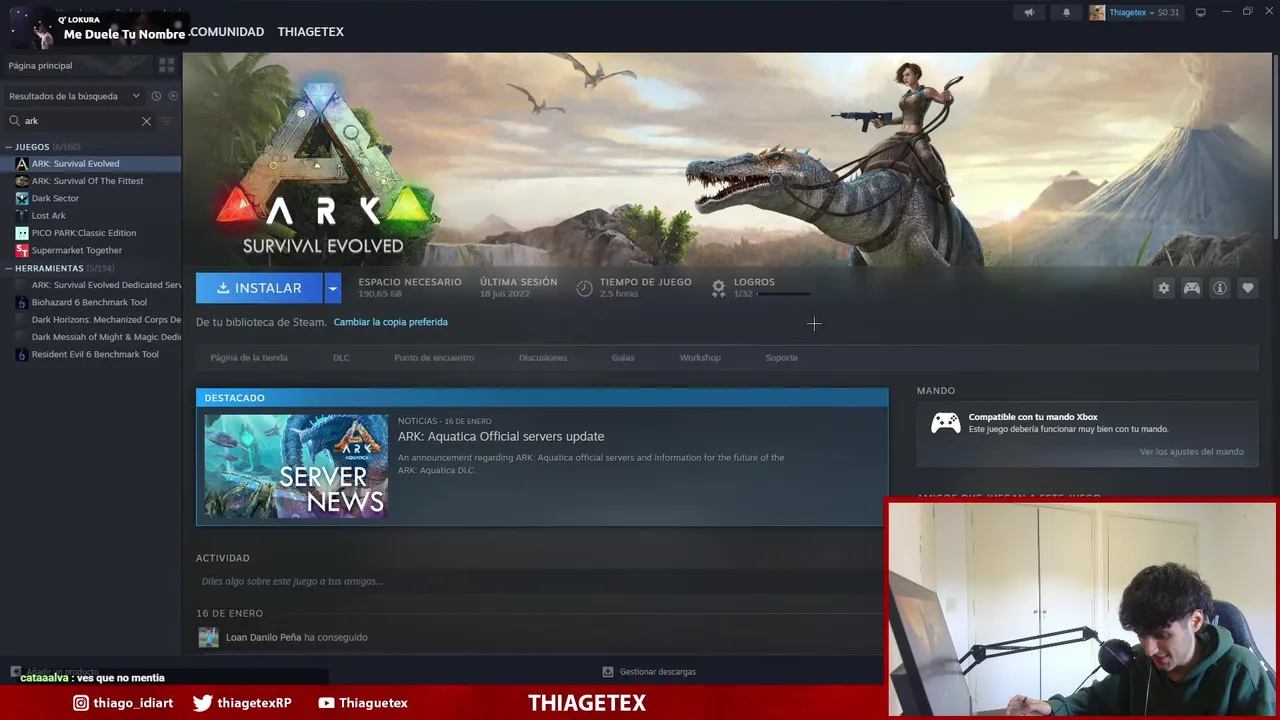Click the Thiagetex profile avatar
The image size is (1280, 720).
pyautogui.click(x=1097, y=12)
